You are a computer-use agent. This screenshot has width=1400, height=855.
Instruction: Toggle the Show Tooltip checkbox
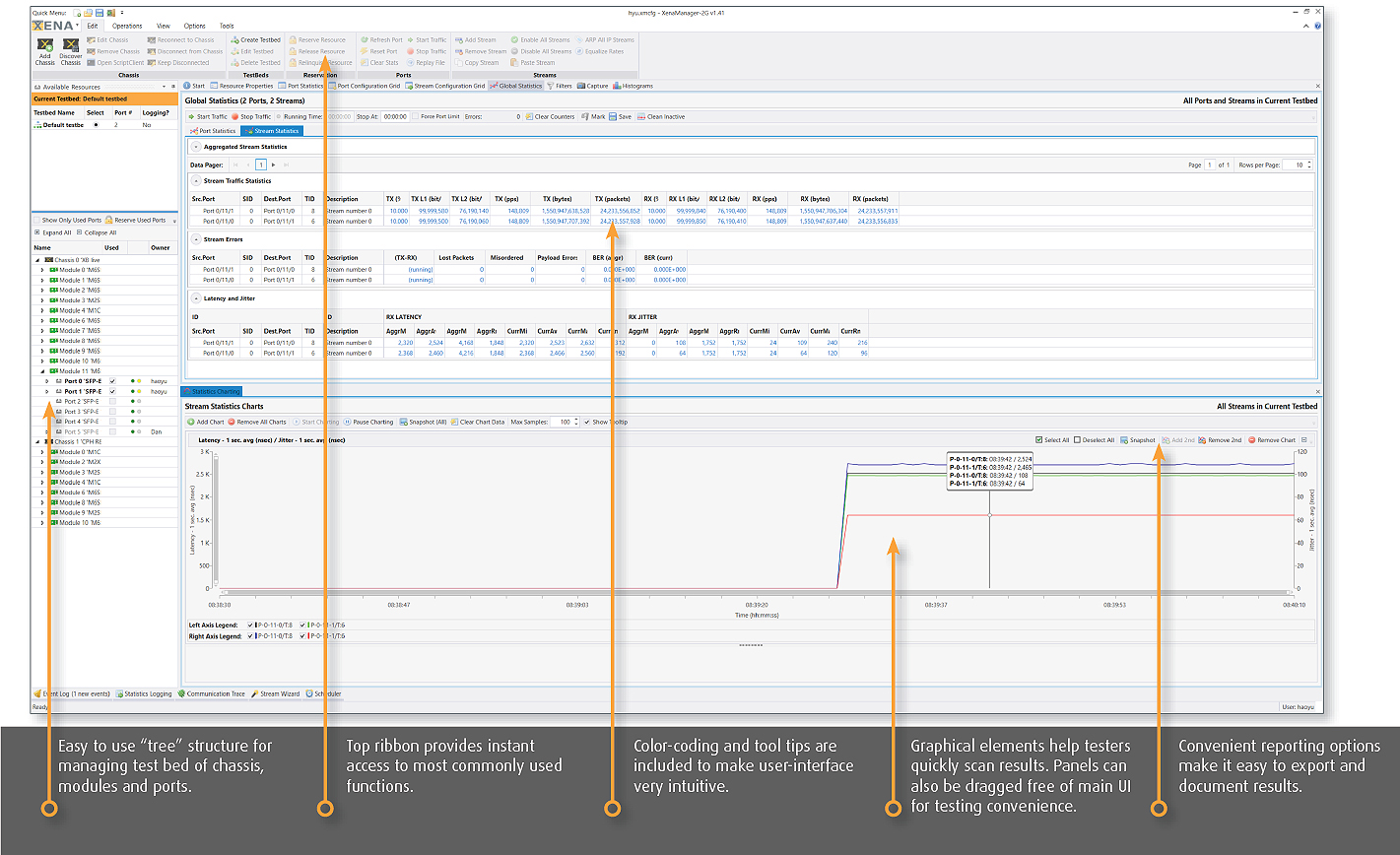pos(587,422)
